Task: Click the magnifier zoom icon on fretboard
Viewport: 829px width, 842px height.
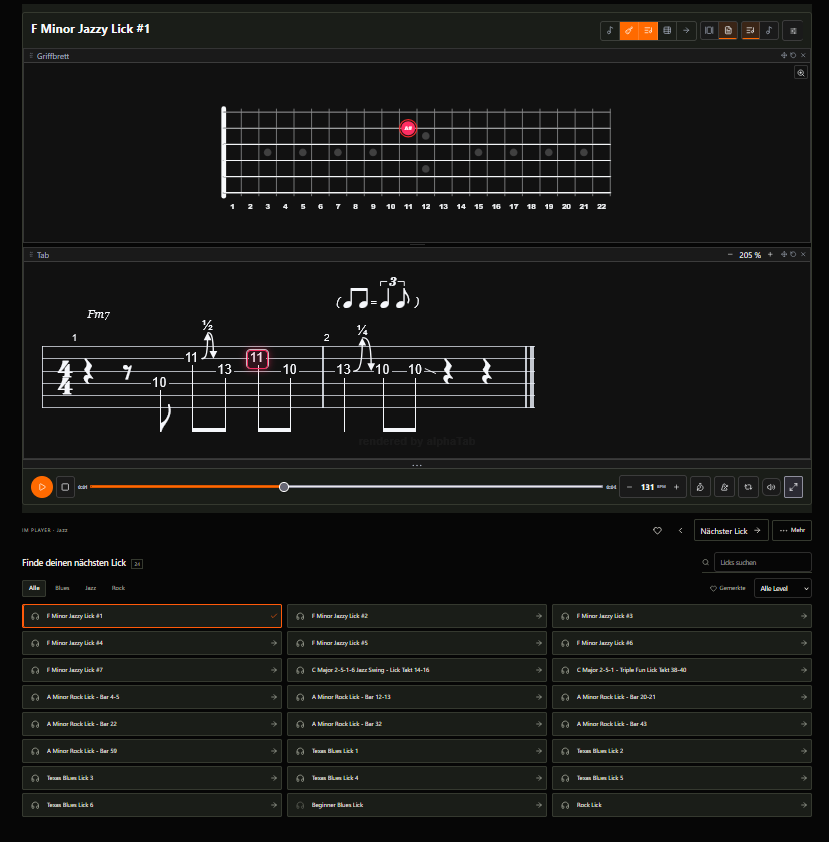Action: (x=801, y=72)
